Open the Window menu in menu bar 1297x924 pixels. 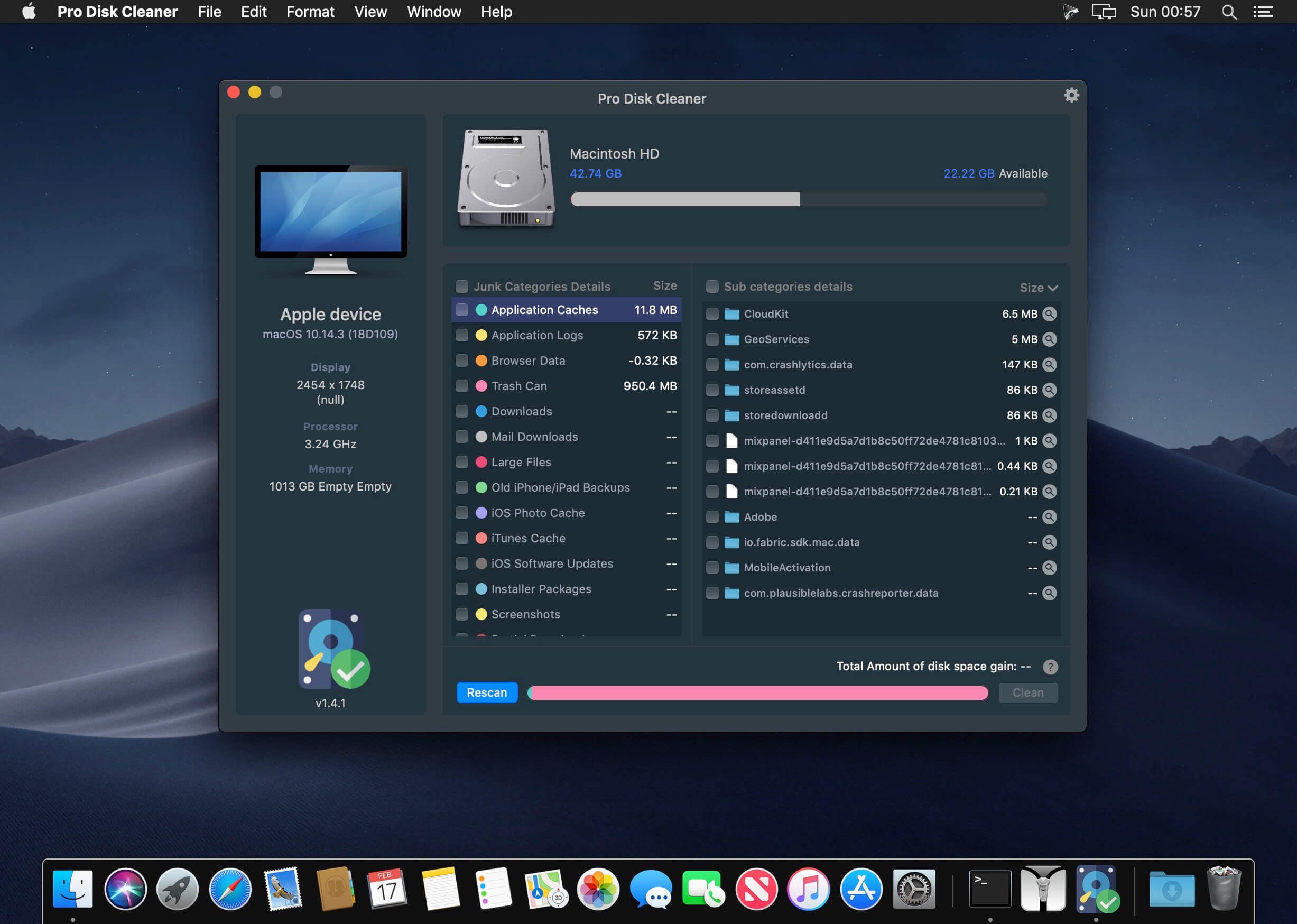click(x=435, y=11)
